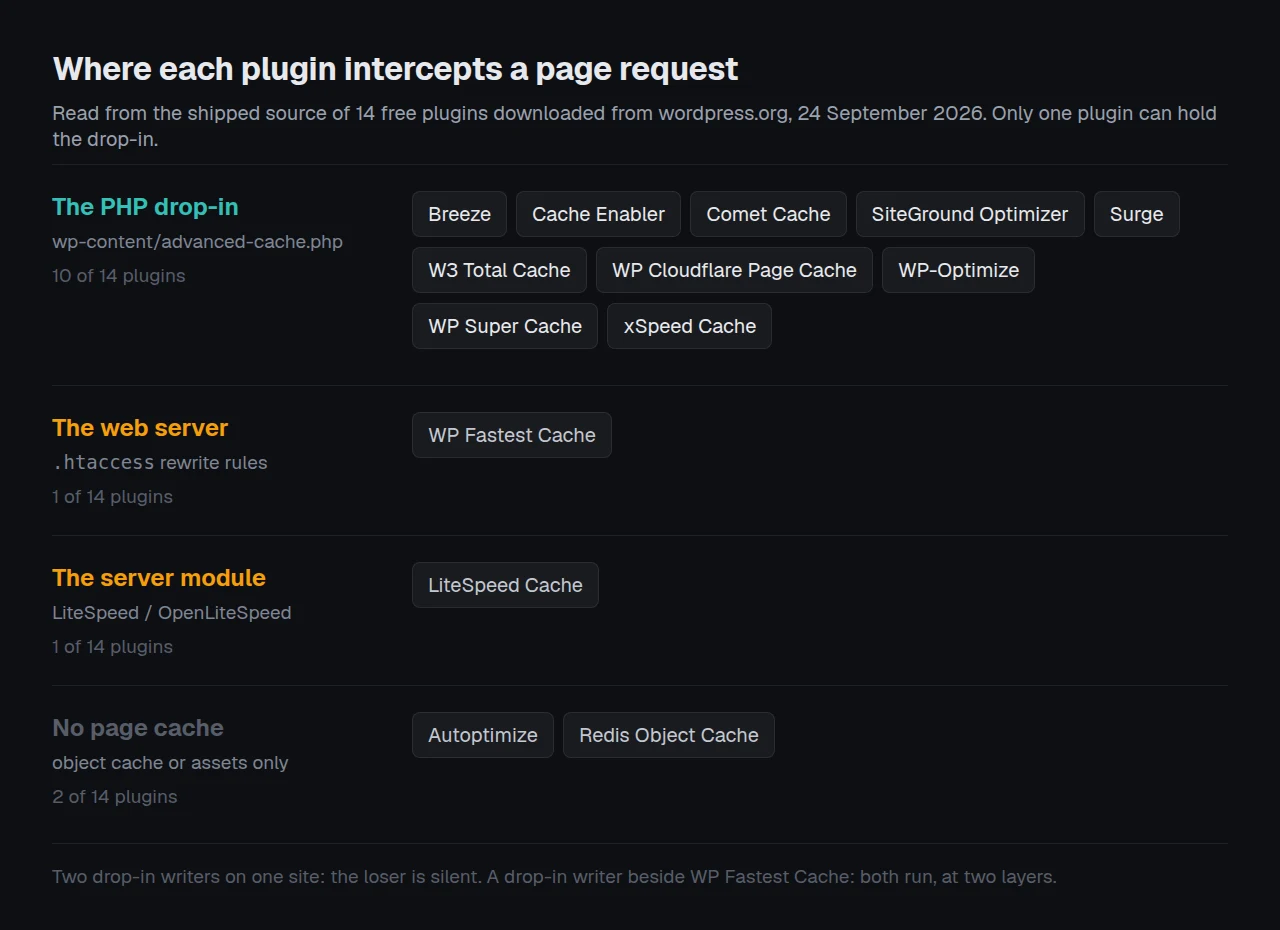Click the text "object cache or assets only"
This screenshot has width=1280, height=930.
(170, 763)
